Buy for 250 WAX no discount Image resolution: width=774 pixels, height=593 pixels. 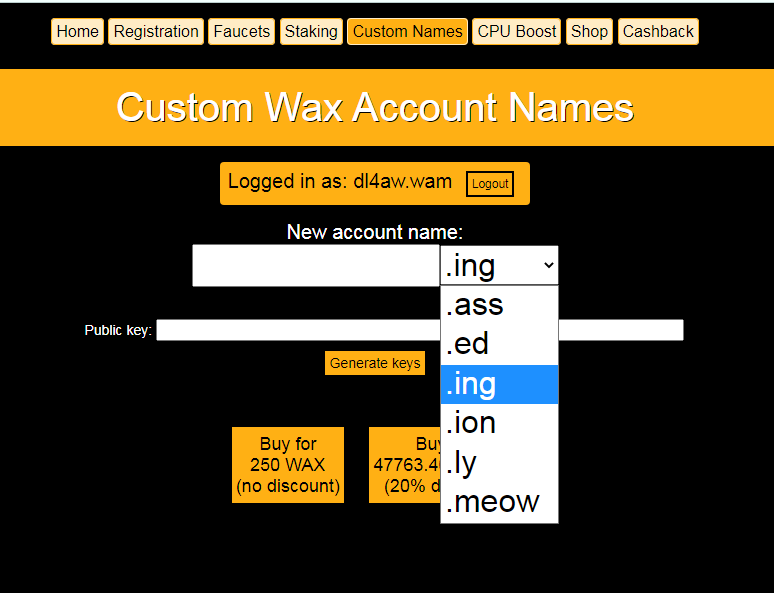(288, 465)
